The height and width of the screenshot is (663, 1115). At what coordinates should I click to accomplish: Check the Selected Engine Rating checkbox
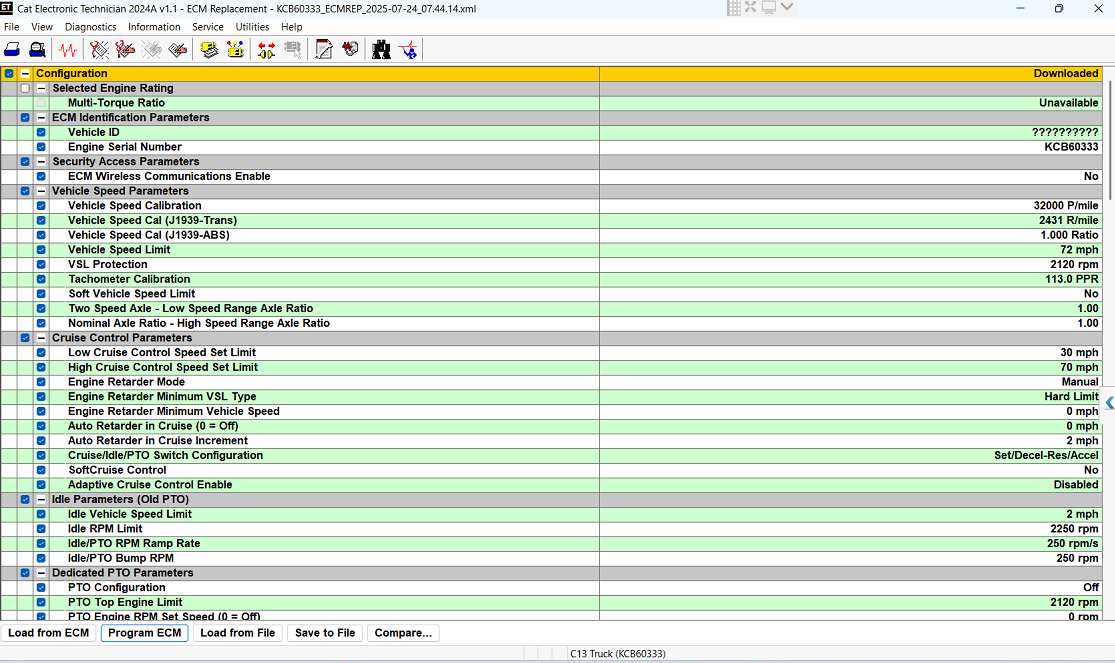(x=25, y=88)
